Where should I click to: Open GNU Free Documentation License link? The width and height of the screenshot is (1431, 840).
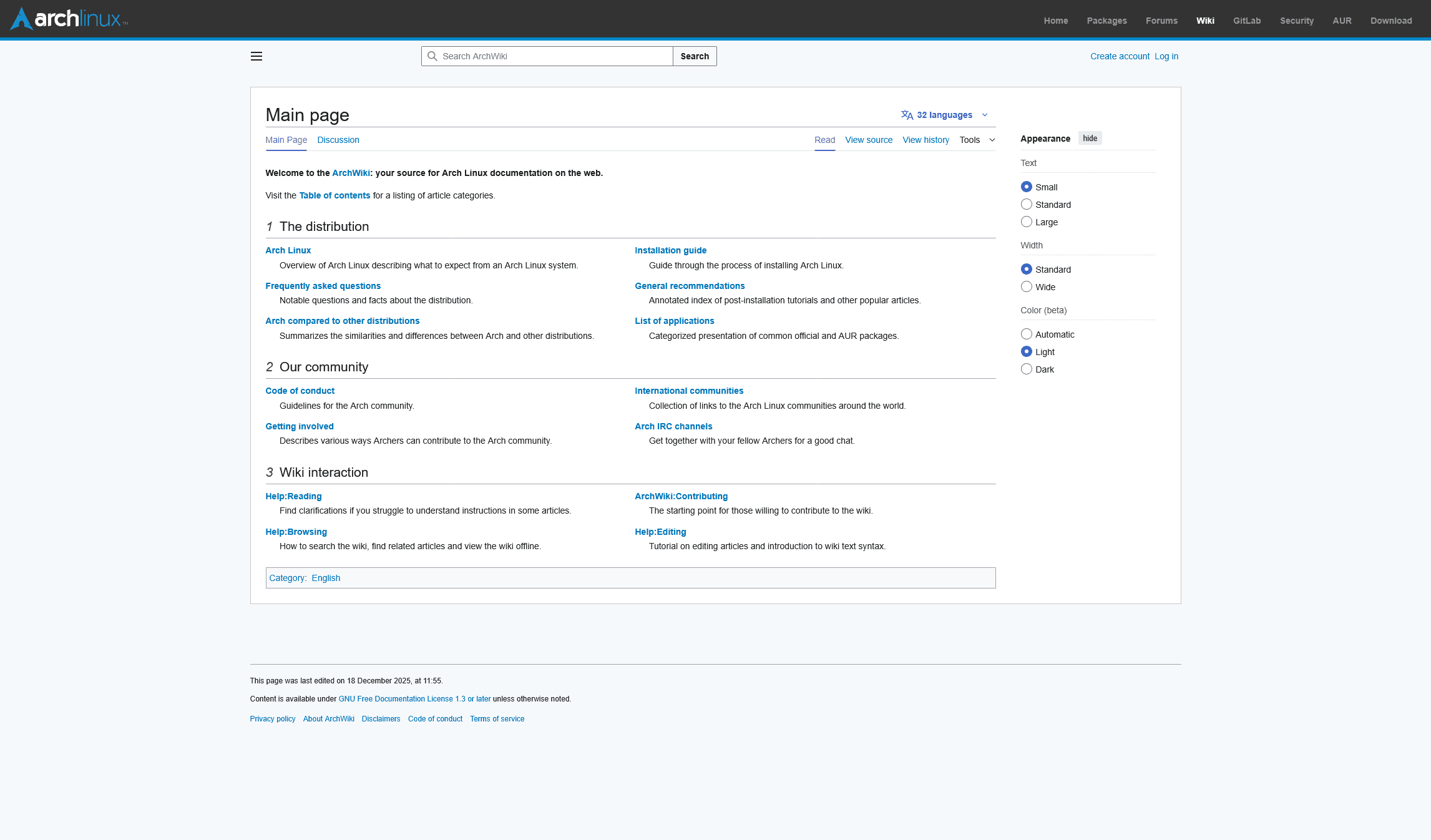pyautogui.click(x=414, y=699)
